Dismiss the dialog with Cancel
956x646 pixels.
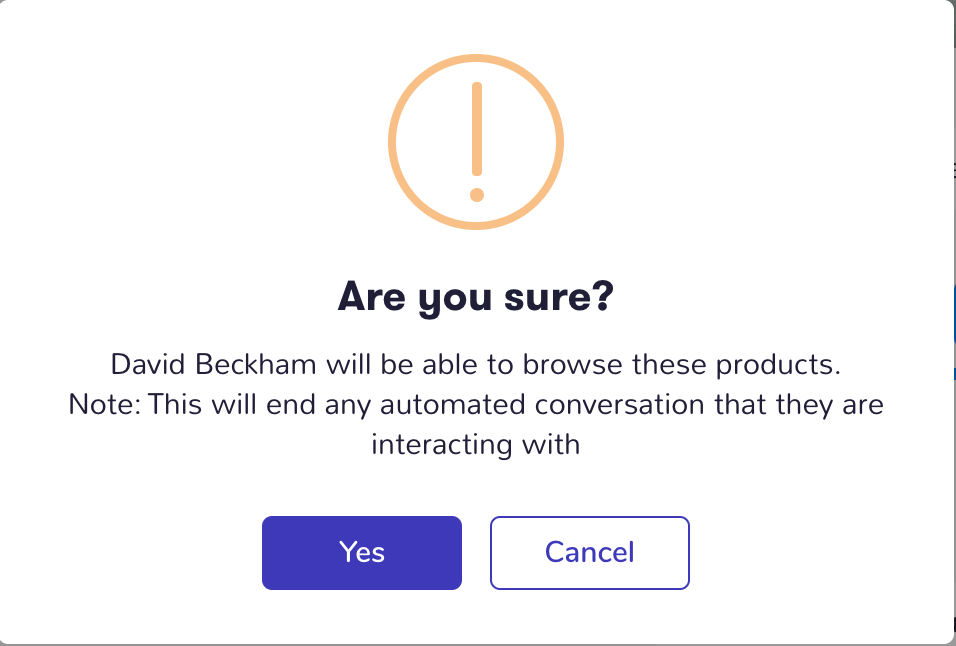(x=590, y=553)
